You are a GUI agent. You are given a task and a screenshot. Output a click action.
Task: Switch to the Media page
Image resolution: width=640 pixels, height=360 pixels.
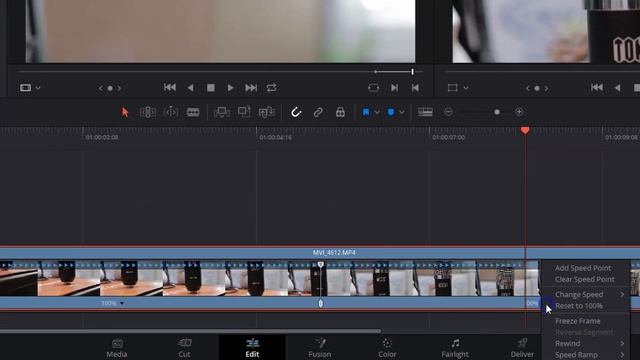click(117, 348)
